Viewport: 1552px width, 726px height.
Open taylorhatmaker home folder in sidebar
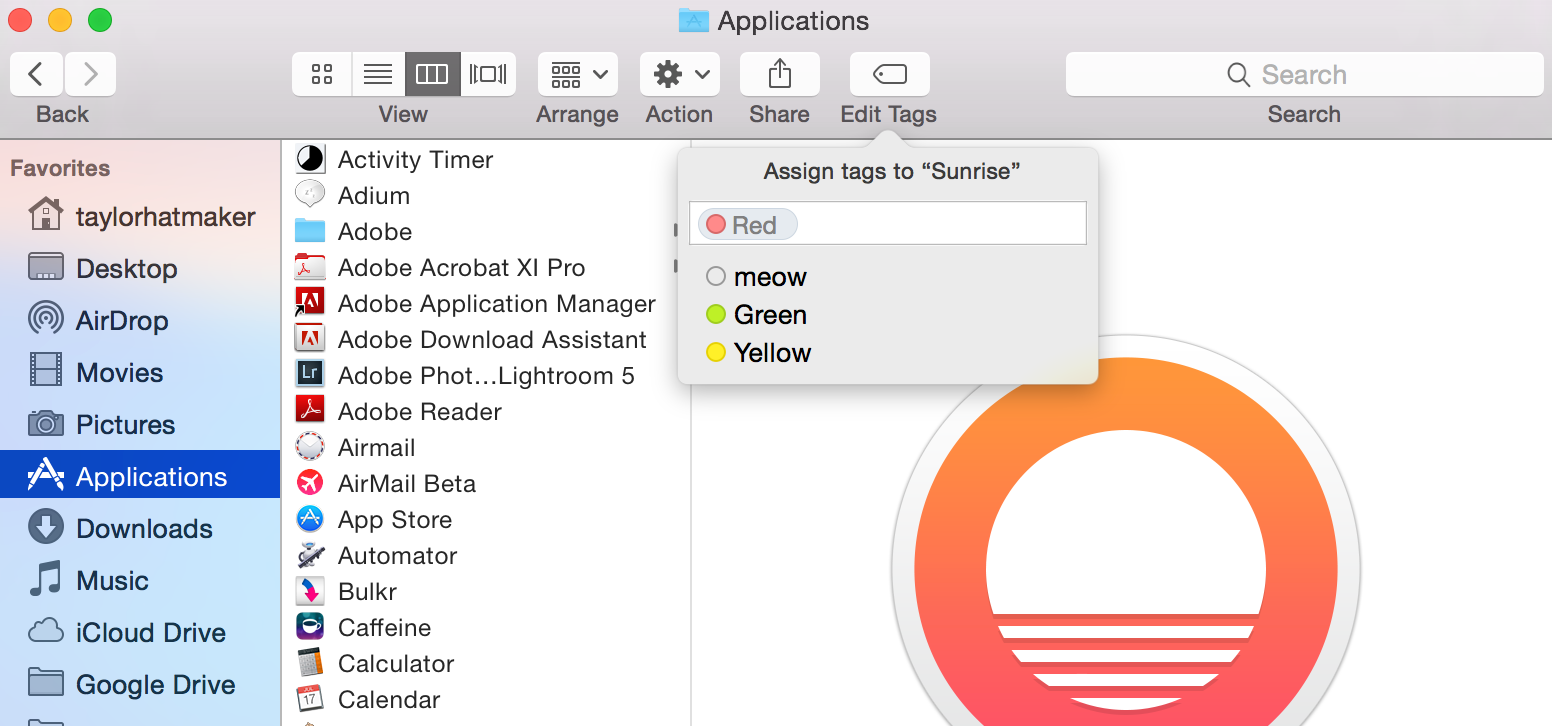(141, 216)
